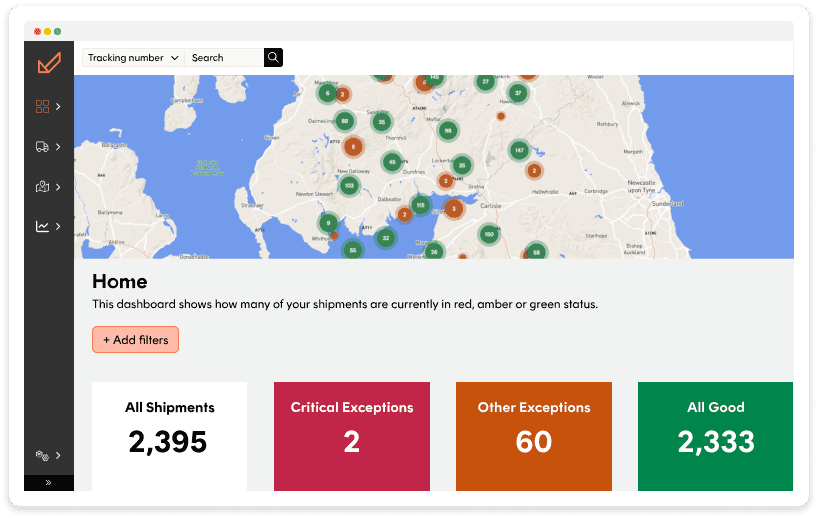The height and width of the screenshot is (518, 818).
Task: Click the orange checkmark logo in sidebar
Action: (x=49, y=63)
